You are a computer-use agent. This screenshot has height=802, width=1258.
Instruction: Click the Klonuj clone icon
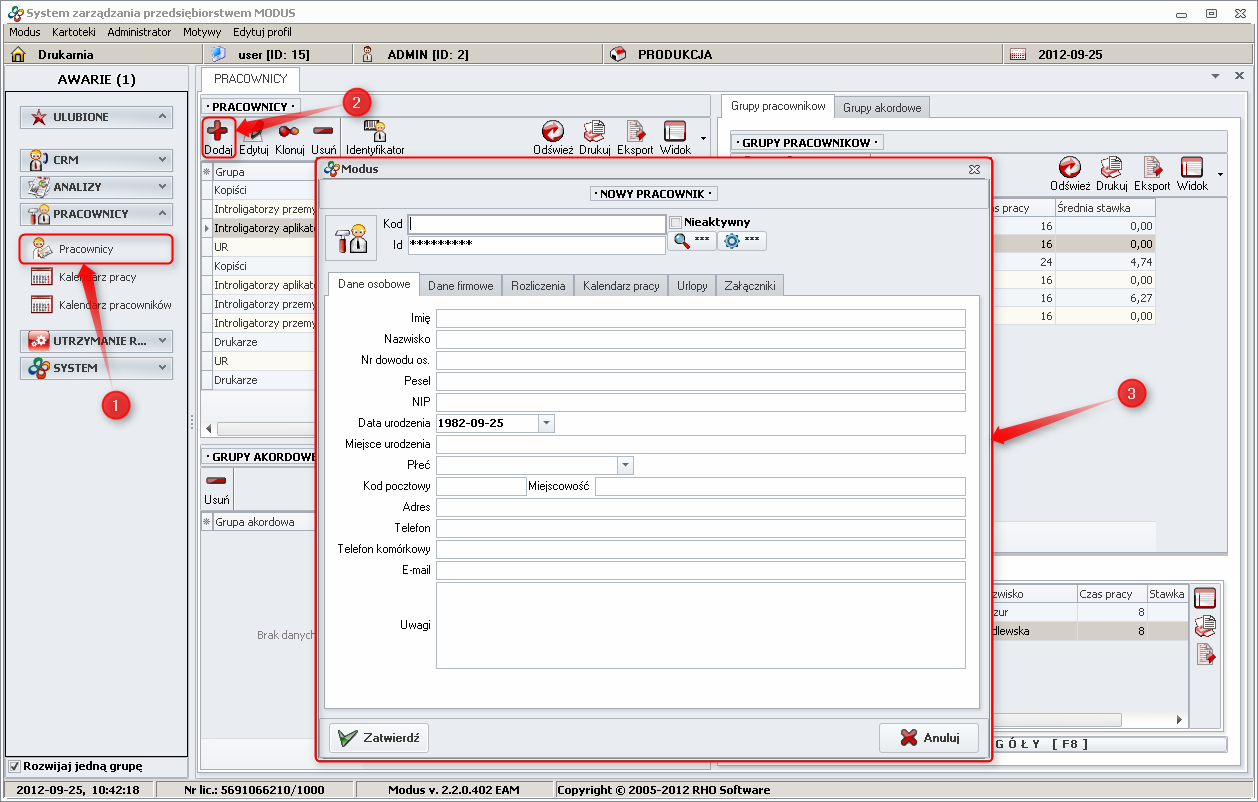[289, 132]
